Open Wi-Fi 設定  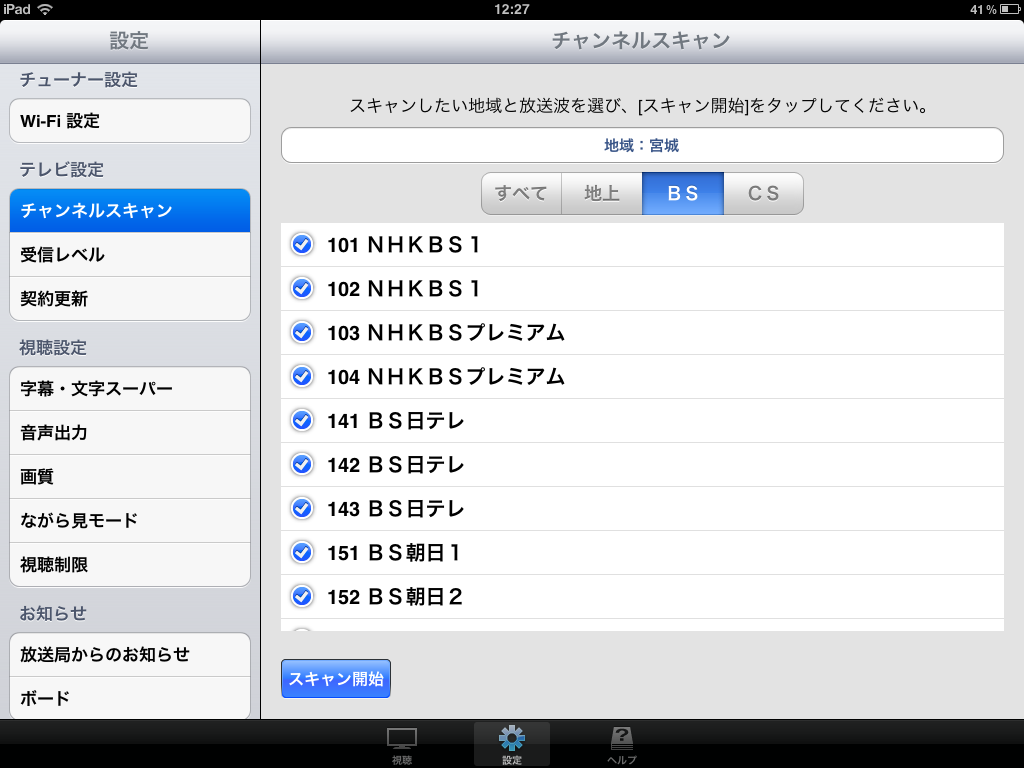130,121
